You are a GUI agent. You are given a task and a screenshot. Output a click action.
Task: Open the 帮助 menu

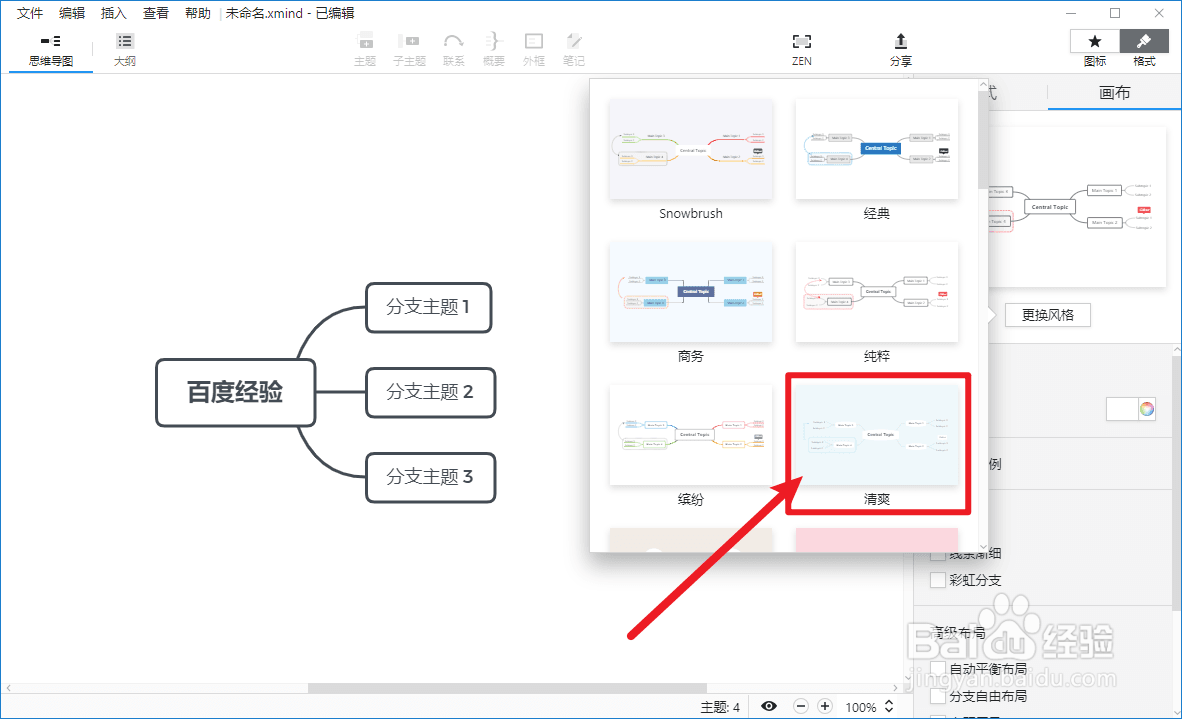pyautogui.click(x=198, y=13)
